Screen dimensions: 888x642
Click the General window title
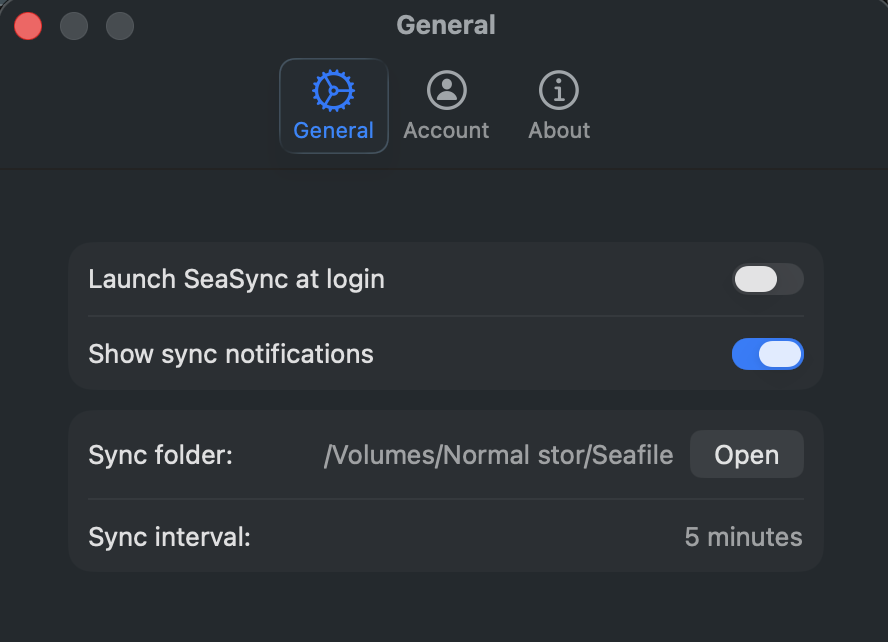coord(445,24)
